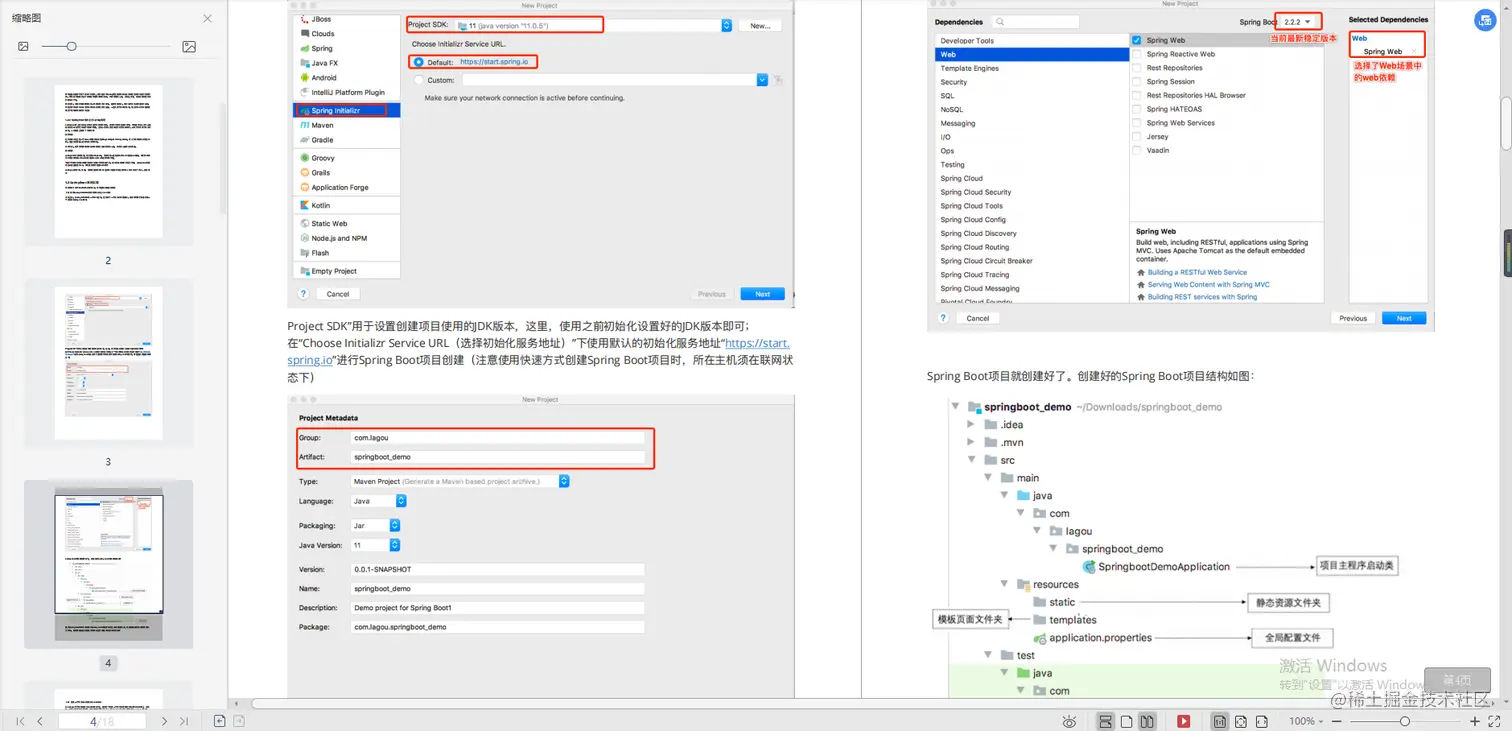1512x731 pixels.
Task: Expand the .idea folder node
Action: point(971,424)
